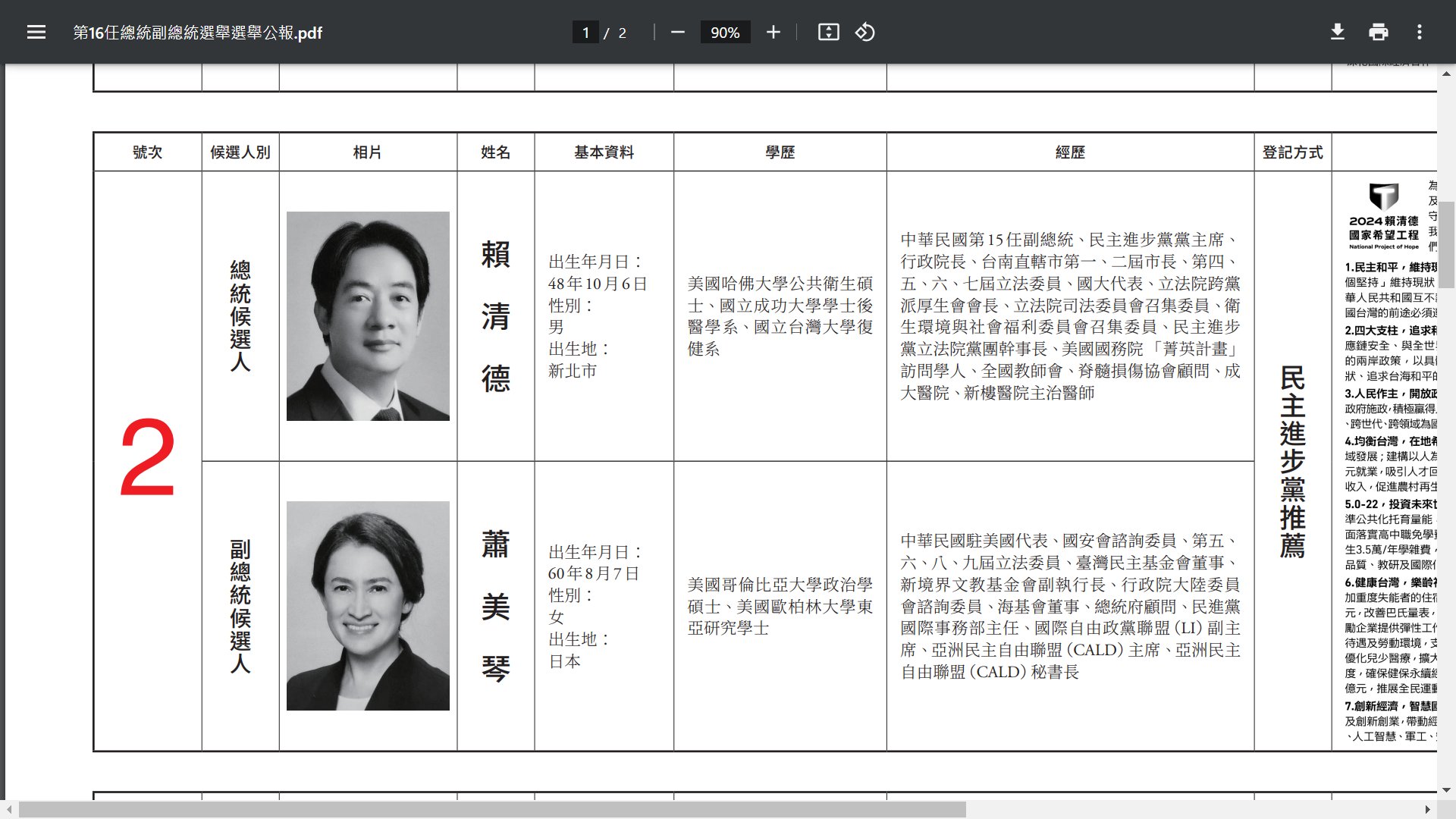Click the zoom out minus icon
Screen dimensions: 1456x819
pyautogui.click(x=678, y=33)
